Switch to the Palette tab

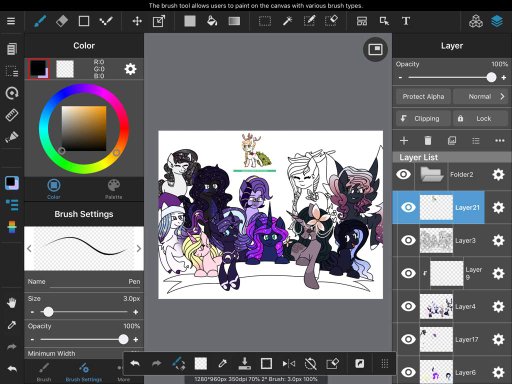pyautogui.click(x=114, y=189)
